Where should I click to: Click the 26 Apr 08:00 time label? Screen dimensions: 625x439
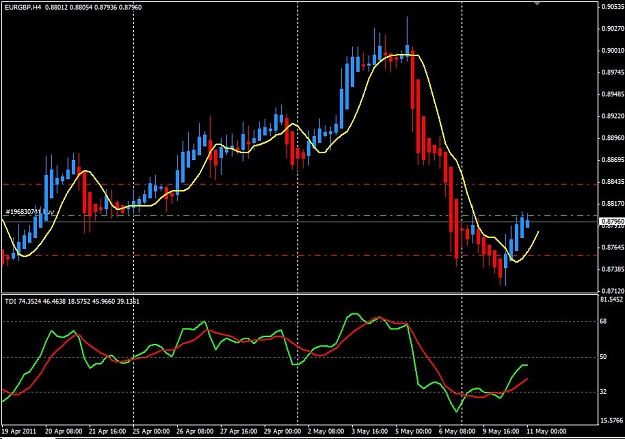[195, 431]
